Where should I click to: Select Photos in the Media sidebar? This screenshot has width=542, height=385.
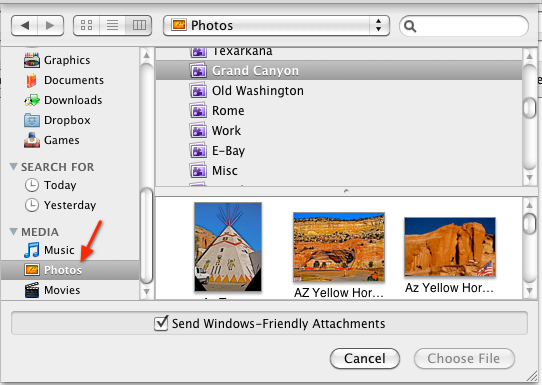click(x=70, y=270)
